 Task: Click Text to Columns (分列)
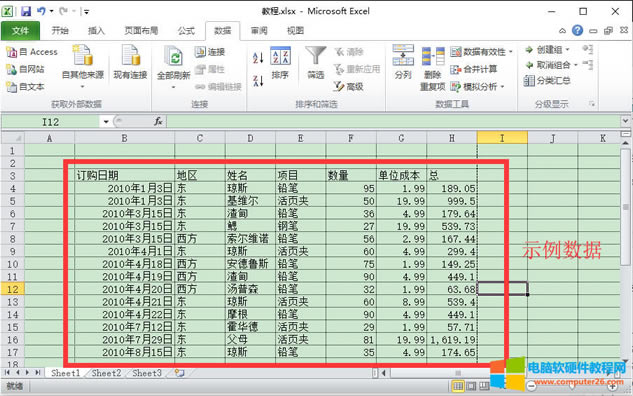[x=403, y=61]
